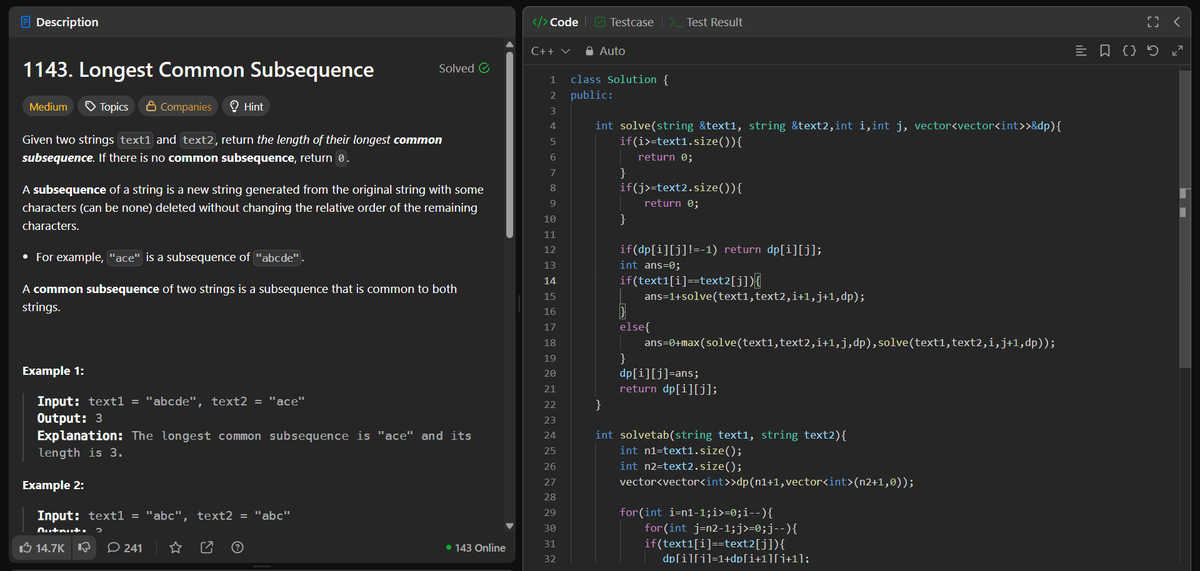The height and width of the screenshot is (571, 1200).
Task: Click "Example 1:" heading
Action: pos(53,371)
